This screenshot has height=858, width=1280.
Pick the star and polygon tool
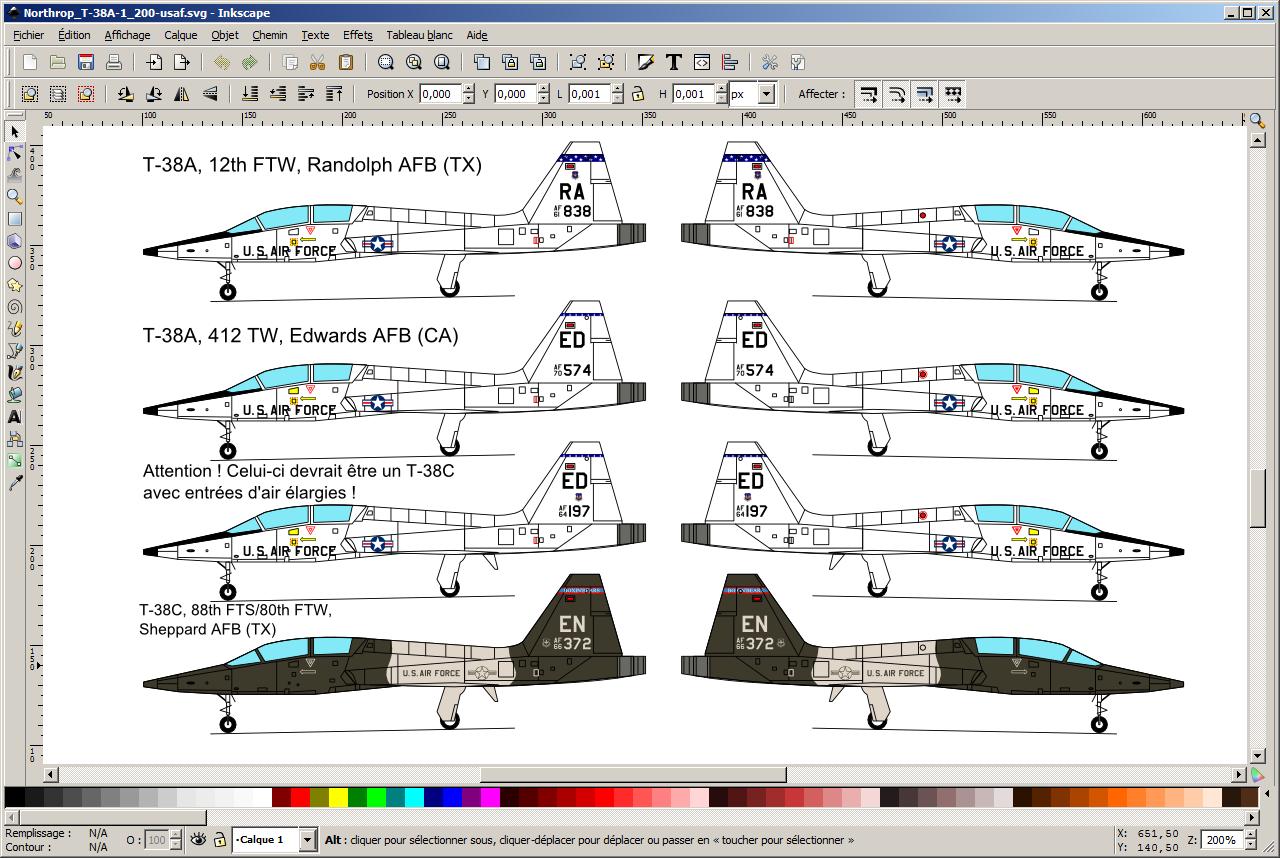[15, 285]
